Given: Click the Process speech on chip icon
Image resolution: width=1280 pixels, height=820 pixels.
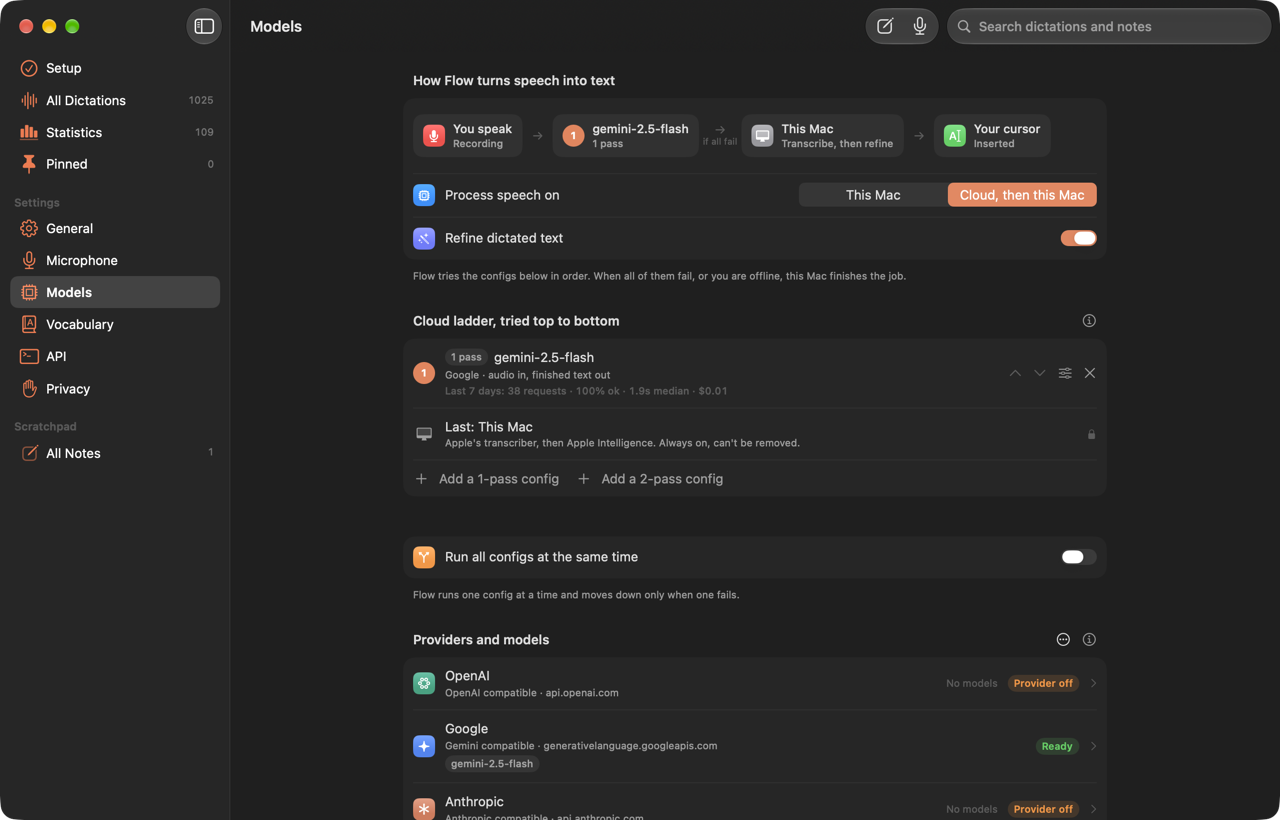Looking at the screenshot, I should [424, 195].
